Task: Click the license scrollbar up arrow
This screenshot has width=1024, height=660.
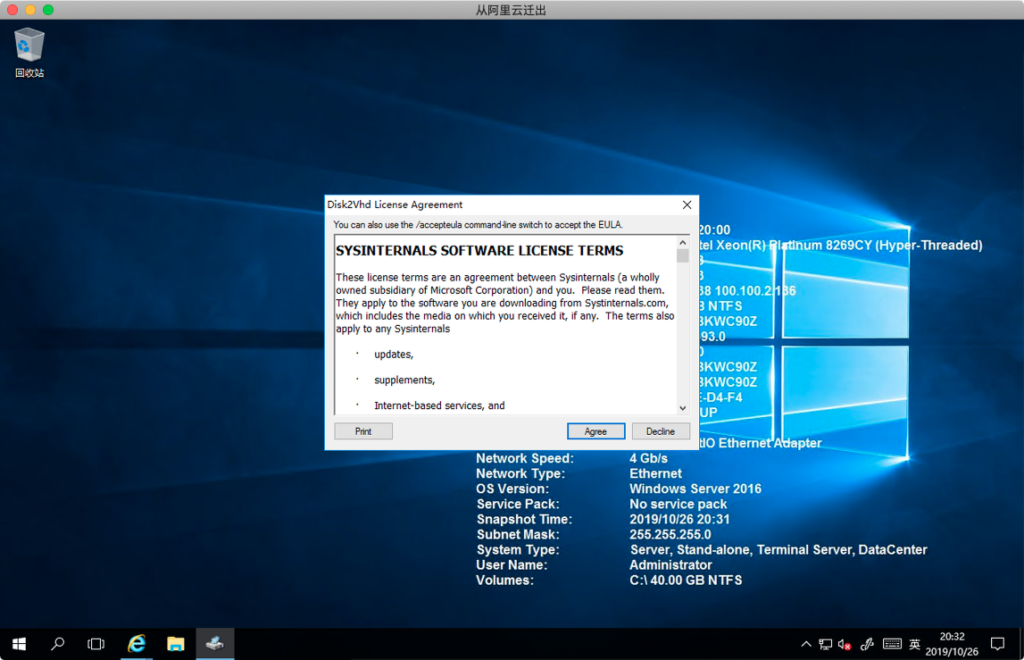Action: pos(683,243)
